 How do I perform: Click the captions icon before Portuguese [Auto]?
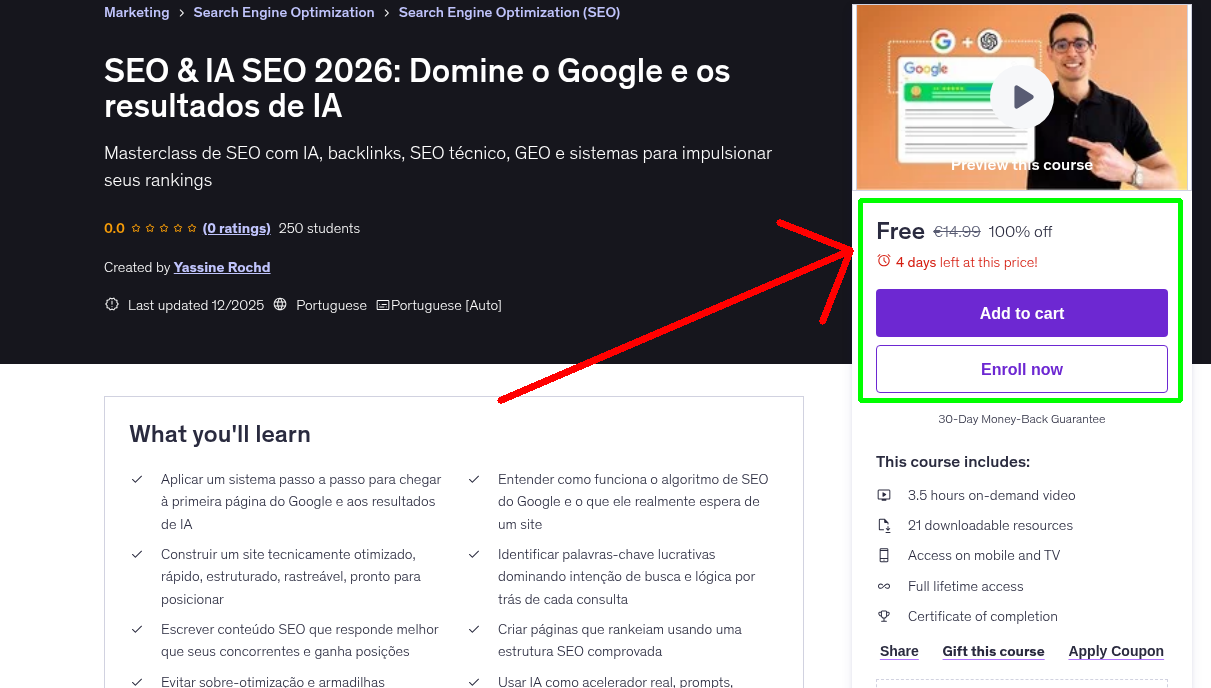tap(383, 305)
